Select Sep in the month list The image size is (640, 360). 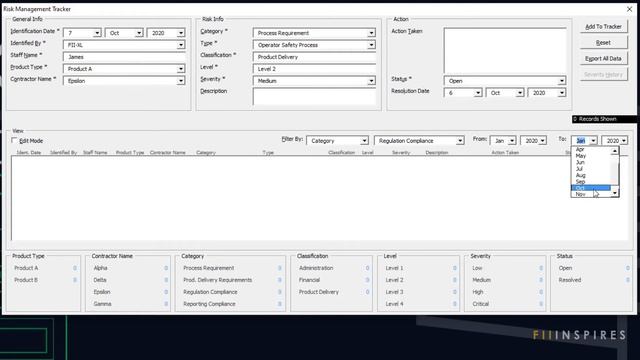[591, 182]
